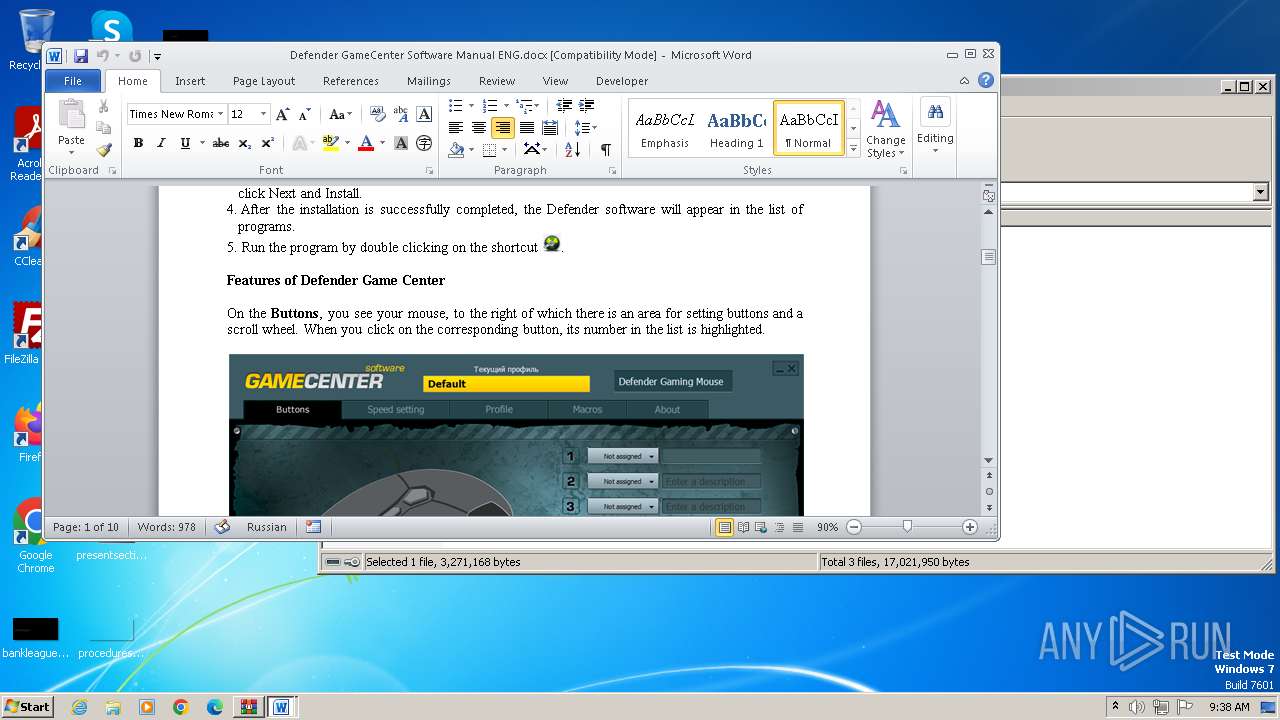Apply the Emphasis style
Image resolution: width=1280 pixels, height=720 pixels.
[x=665, y=128]
